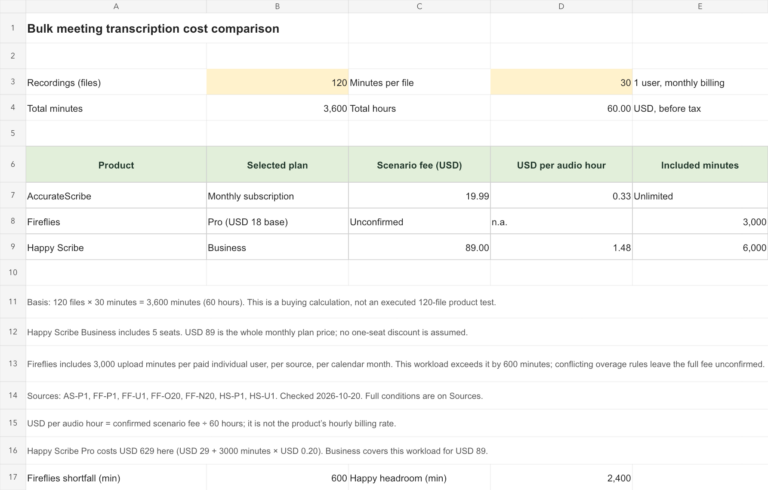Click the 'Sources: AS-P1, FF-P1' note
The height and width of the screenshot is (490, 768).
click(255, 396)
